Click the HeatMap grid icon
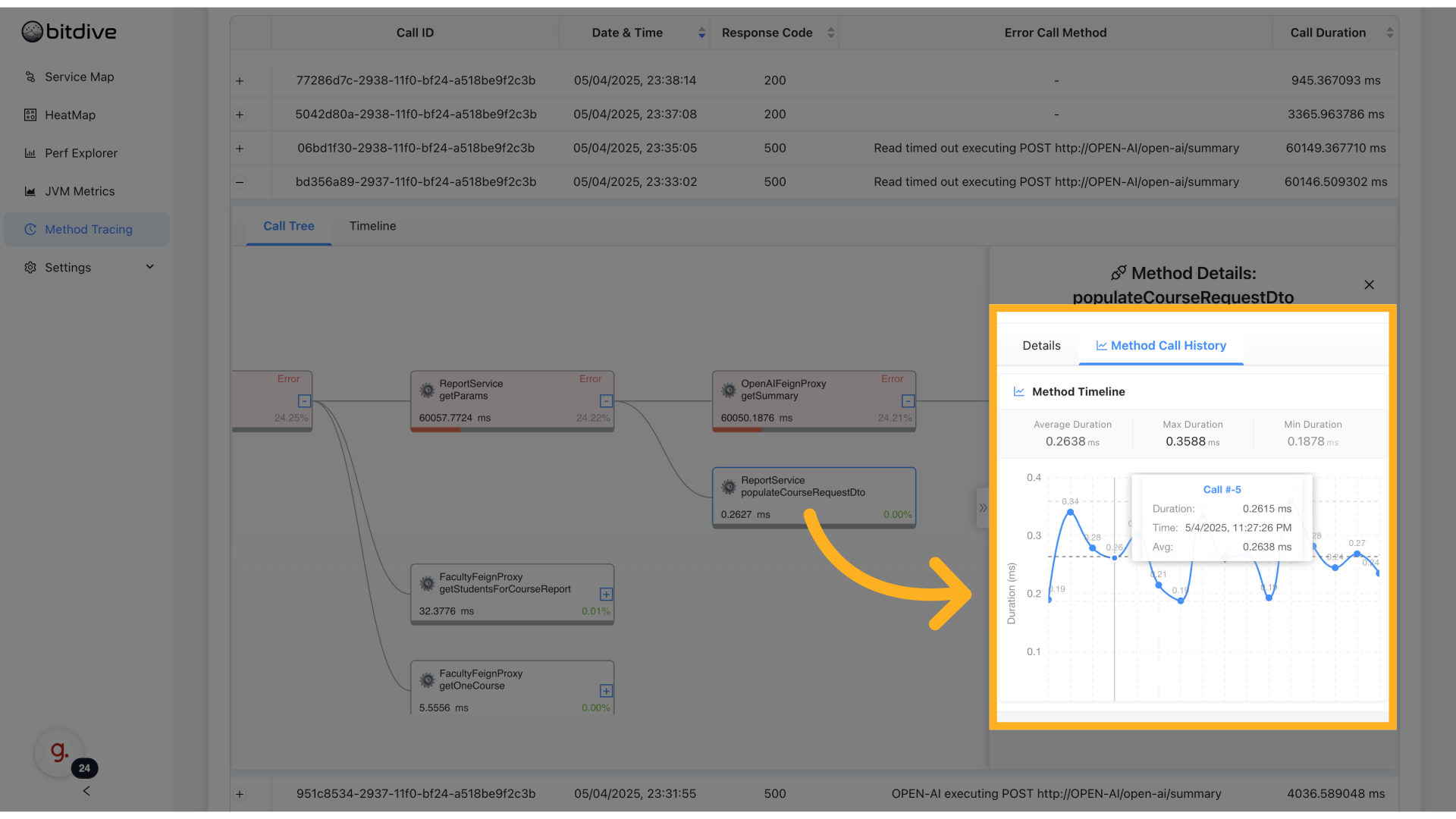Image resolution: width=1456 pixels, height=819 pixels. click(30, 115)
